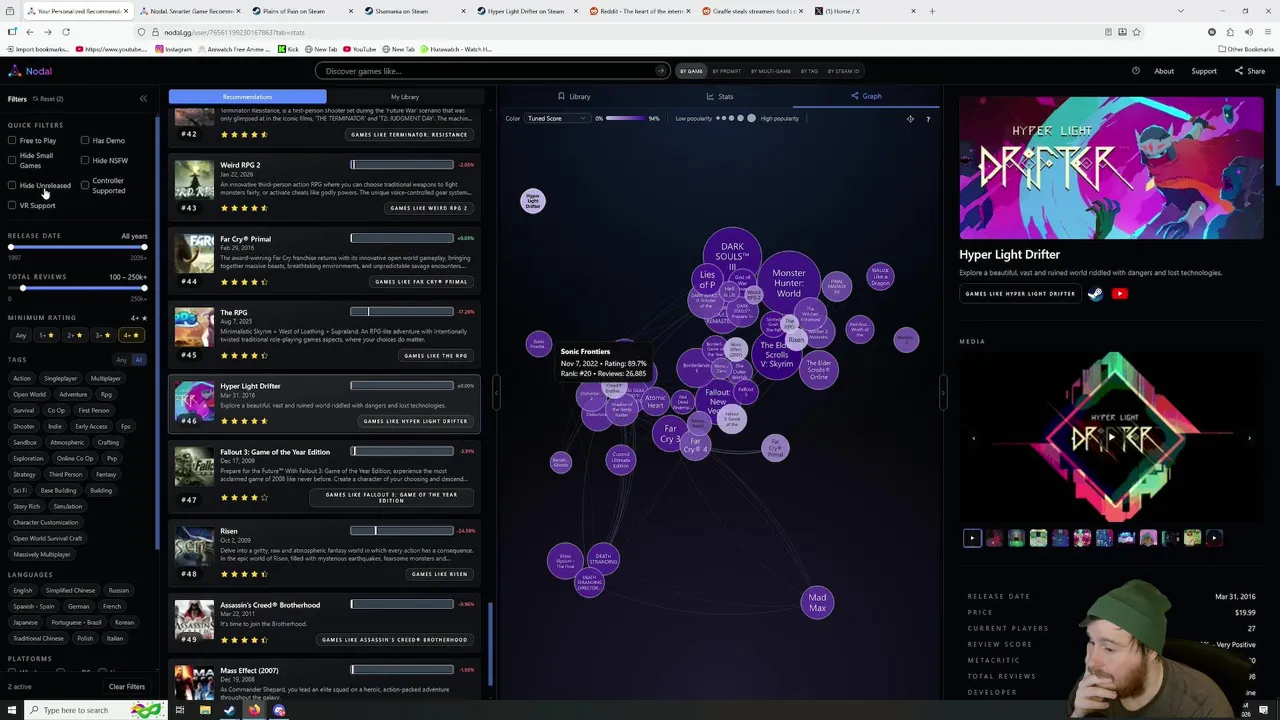Open the YouTube bookmark in bookmarks bar
The height and width of the screenshot is (720, 1280).
click(360, 49)
